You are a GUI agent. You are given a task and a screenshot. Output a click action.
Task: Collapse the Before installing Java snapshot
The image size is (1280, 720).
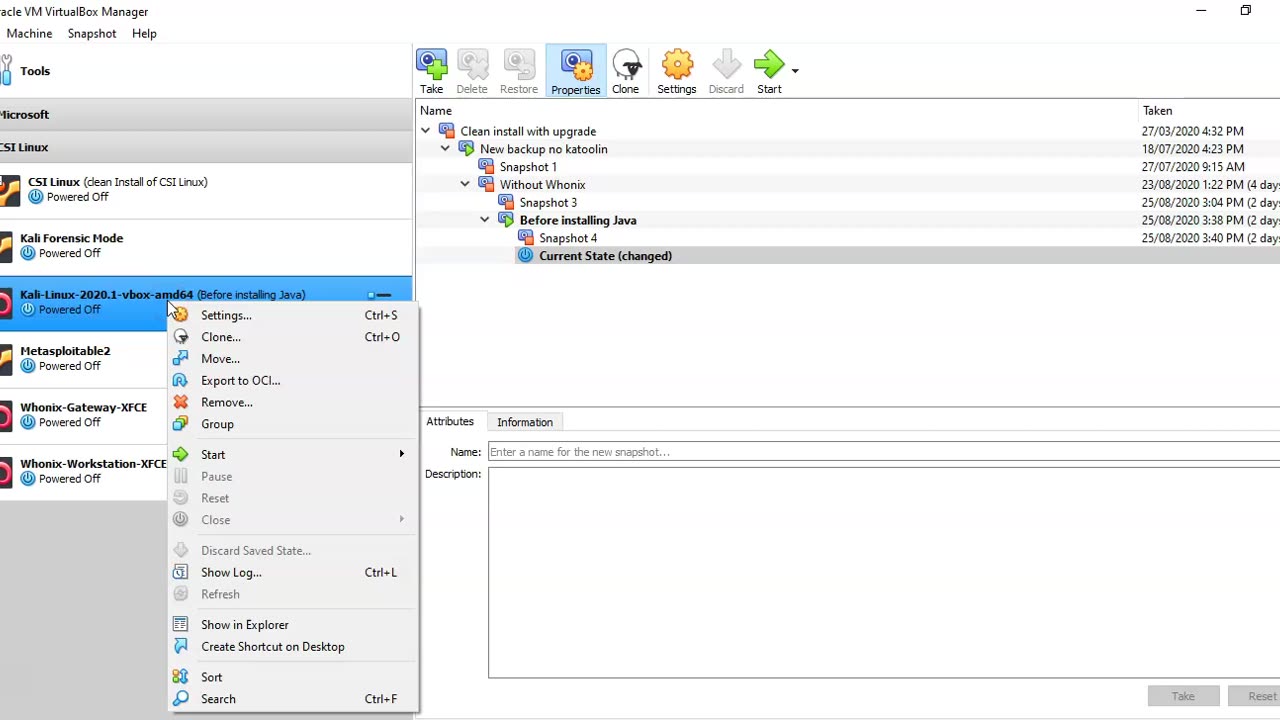pos(485,220)
